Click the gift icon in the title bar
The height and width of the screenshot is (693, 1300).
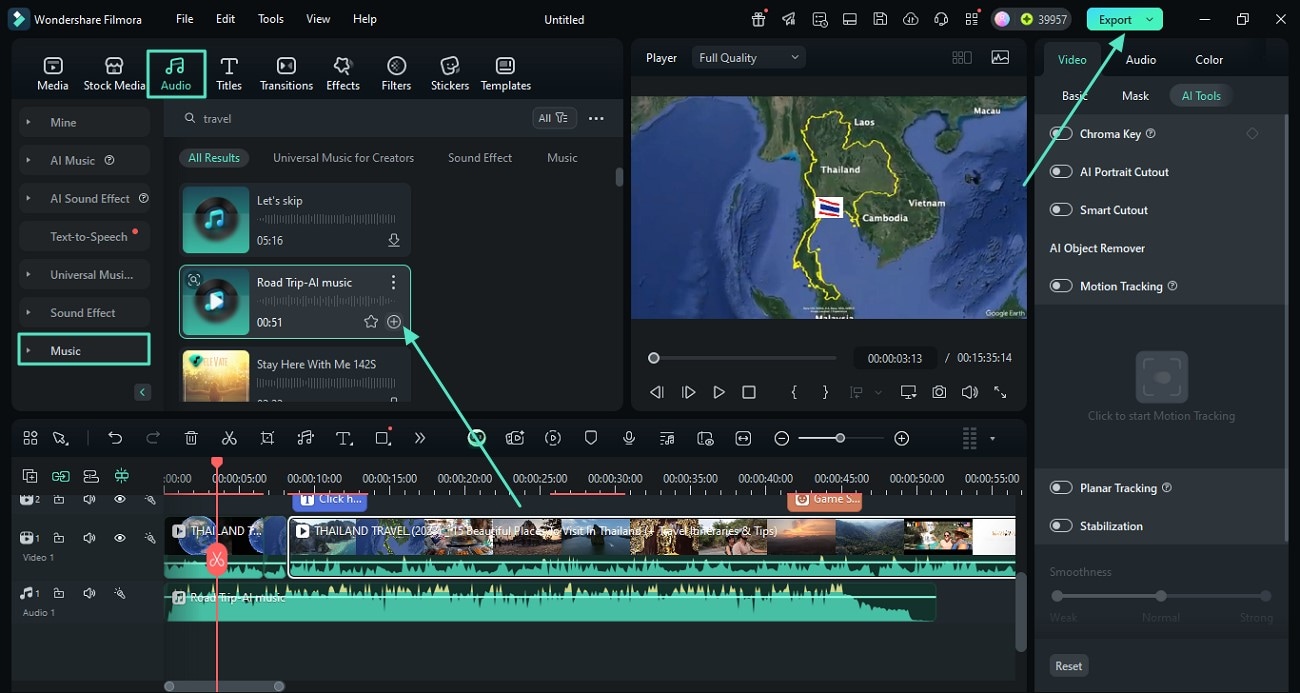[x=759, y=19]
